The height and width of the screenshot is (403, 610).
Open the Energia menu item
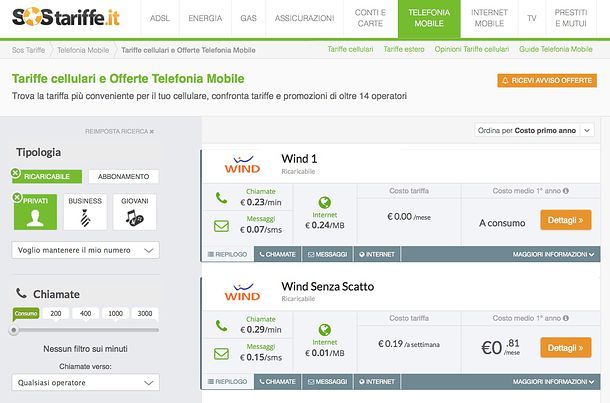[205, 18]
